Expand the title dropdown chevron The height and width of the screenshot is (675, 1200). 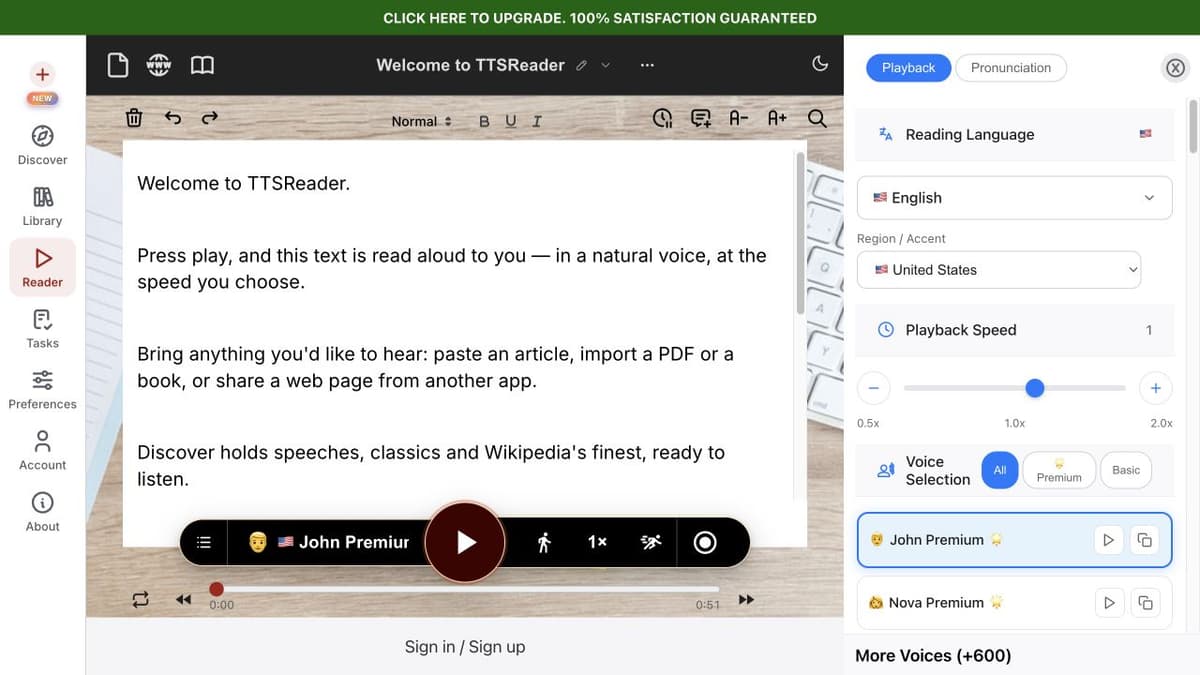point(605,65)
